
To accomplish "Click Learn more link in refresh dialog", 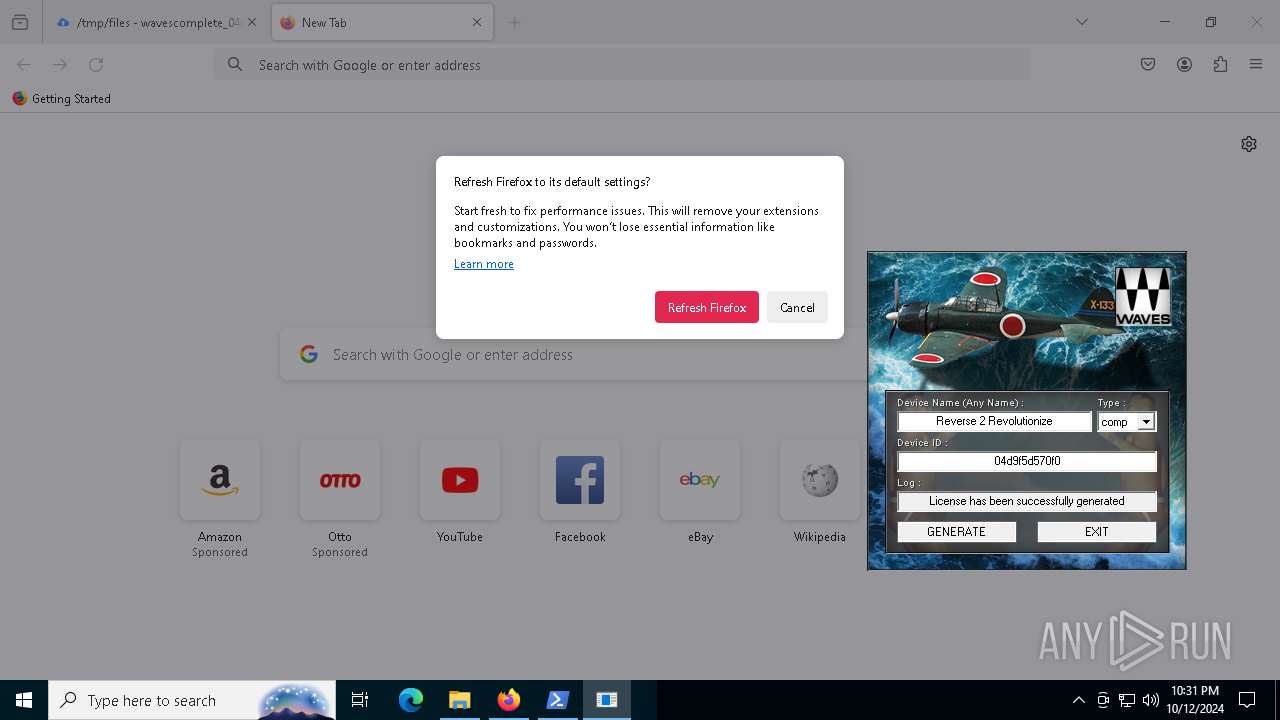I will (484, 264).
